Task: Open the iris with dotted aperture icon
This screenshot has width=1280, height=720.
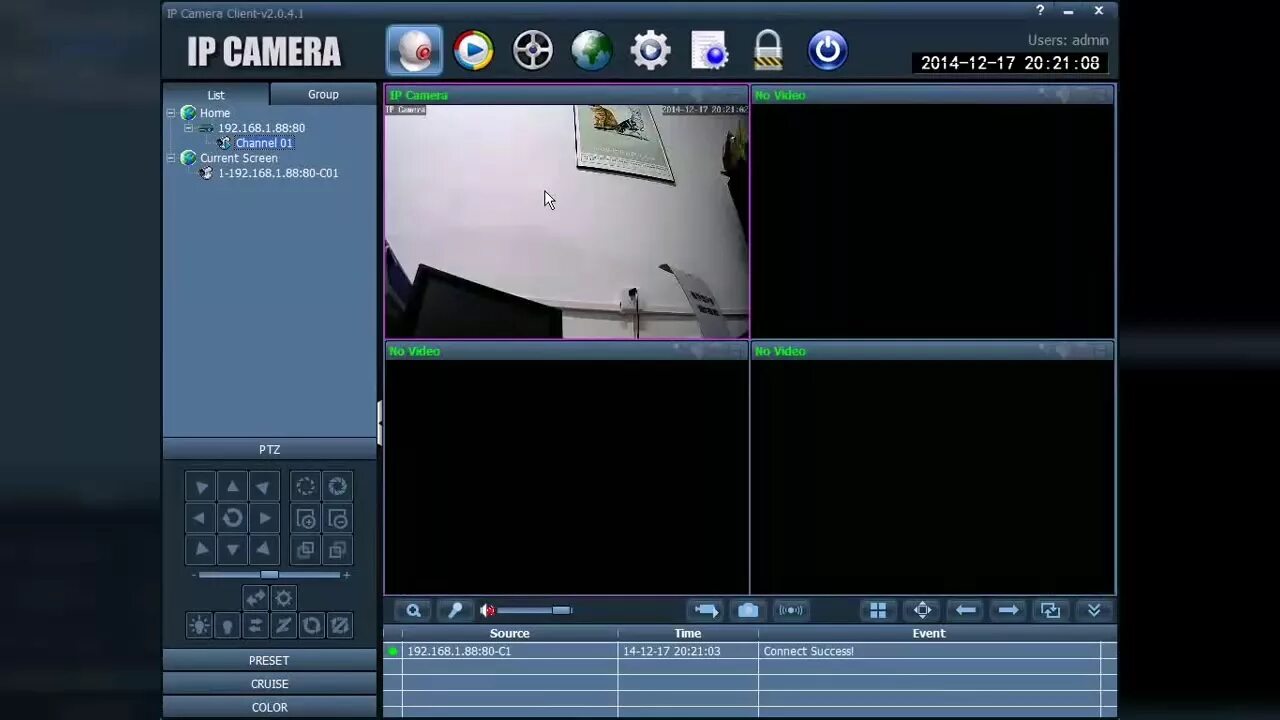Action: 306,487
